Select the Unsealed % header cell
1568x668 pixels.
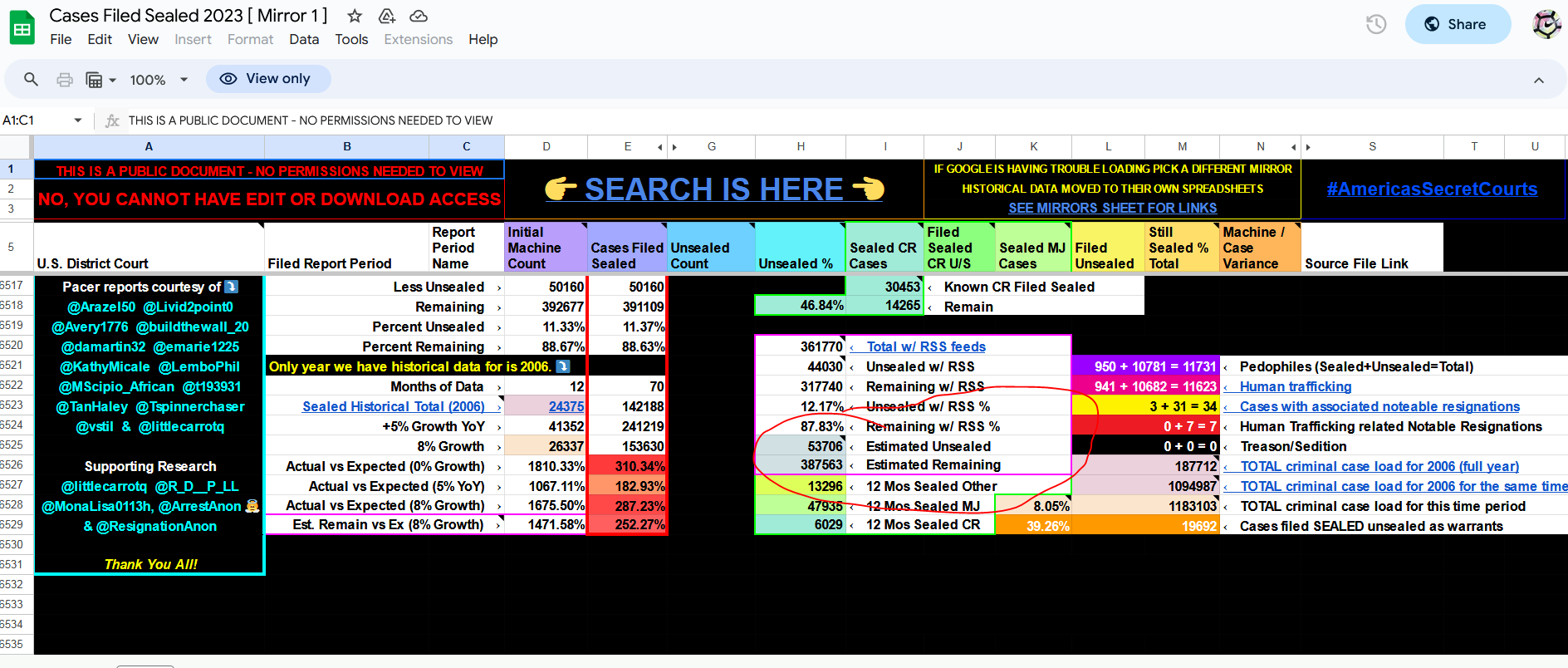pyautogui.click(x=801, y=247)
